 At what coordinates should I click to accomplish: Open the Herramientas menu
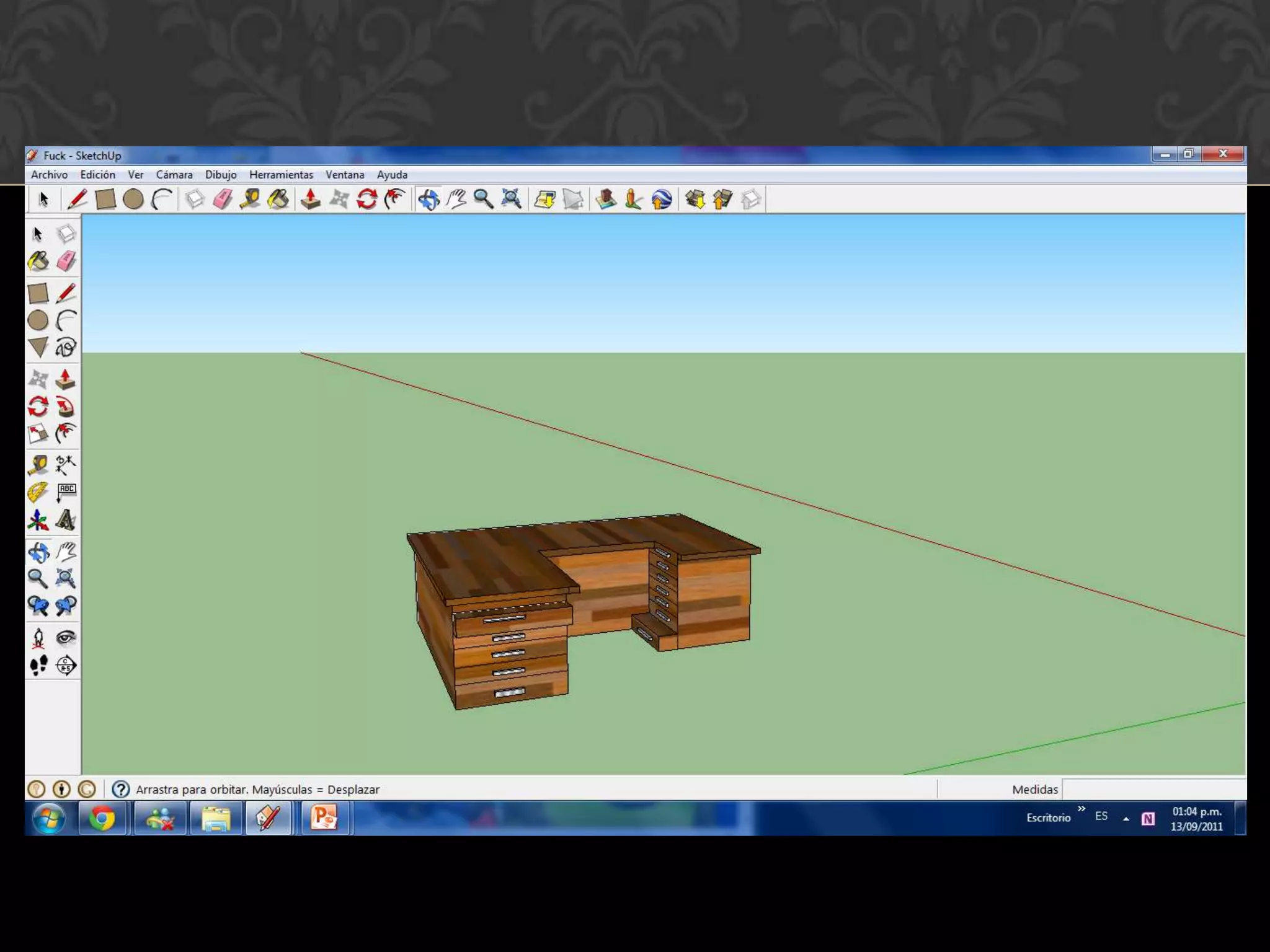(x=281, y=175)
